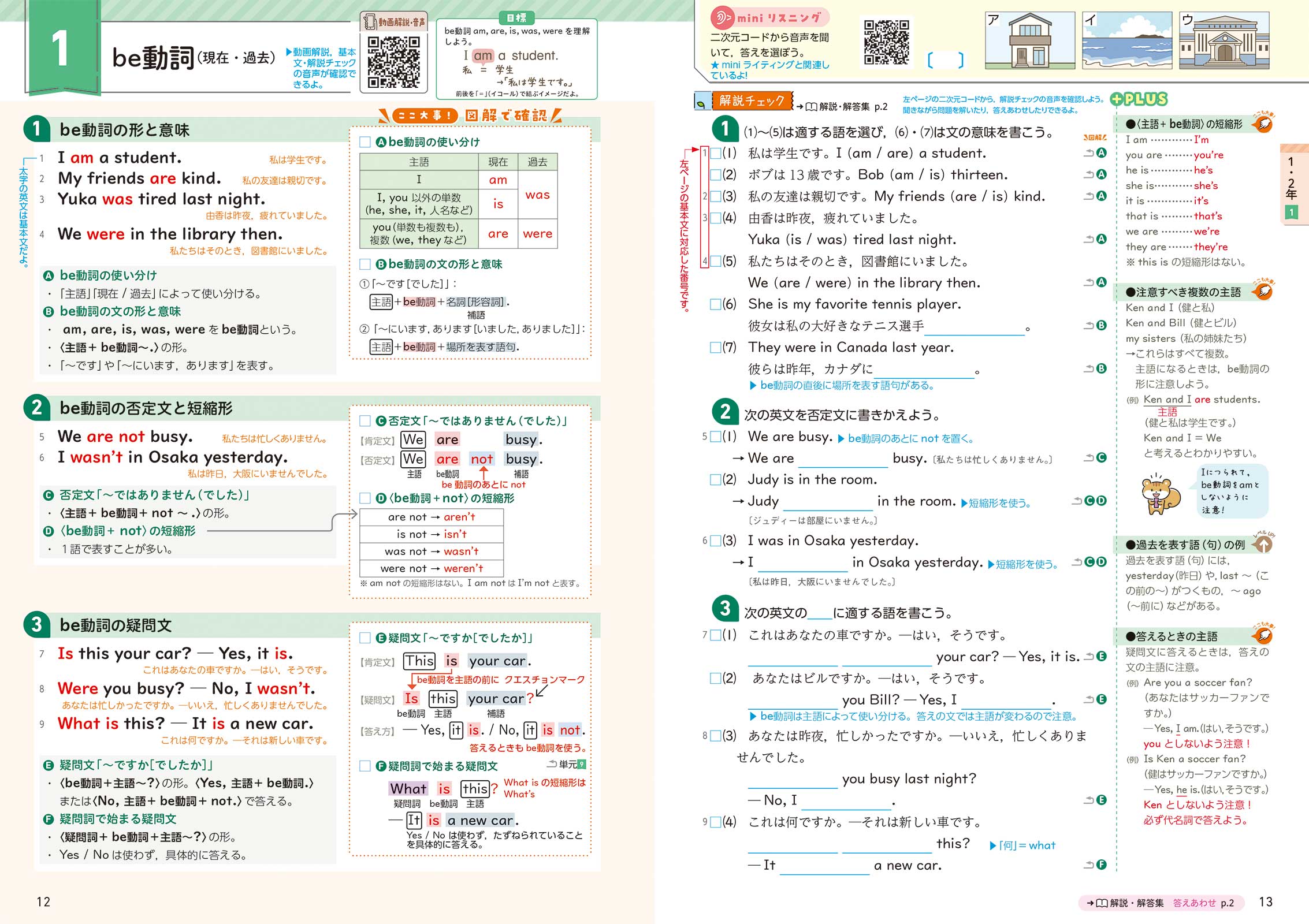Check the Ⓑ be動詞の文の形と意味 box
Image resolution: width=1309 pixels, height=924 pixels.
pos(365,264)
